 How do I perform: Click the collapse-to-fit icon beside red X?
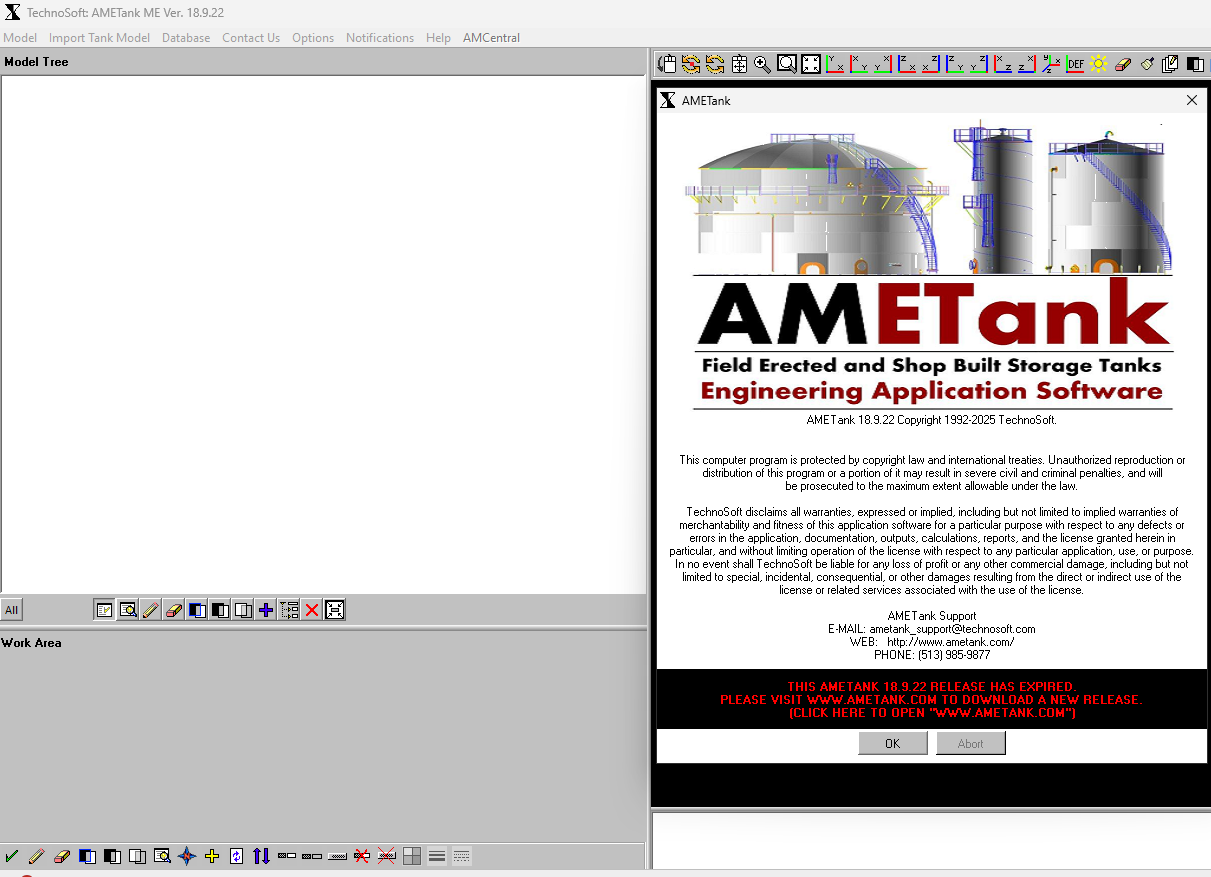335,610
